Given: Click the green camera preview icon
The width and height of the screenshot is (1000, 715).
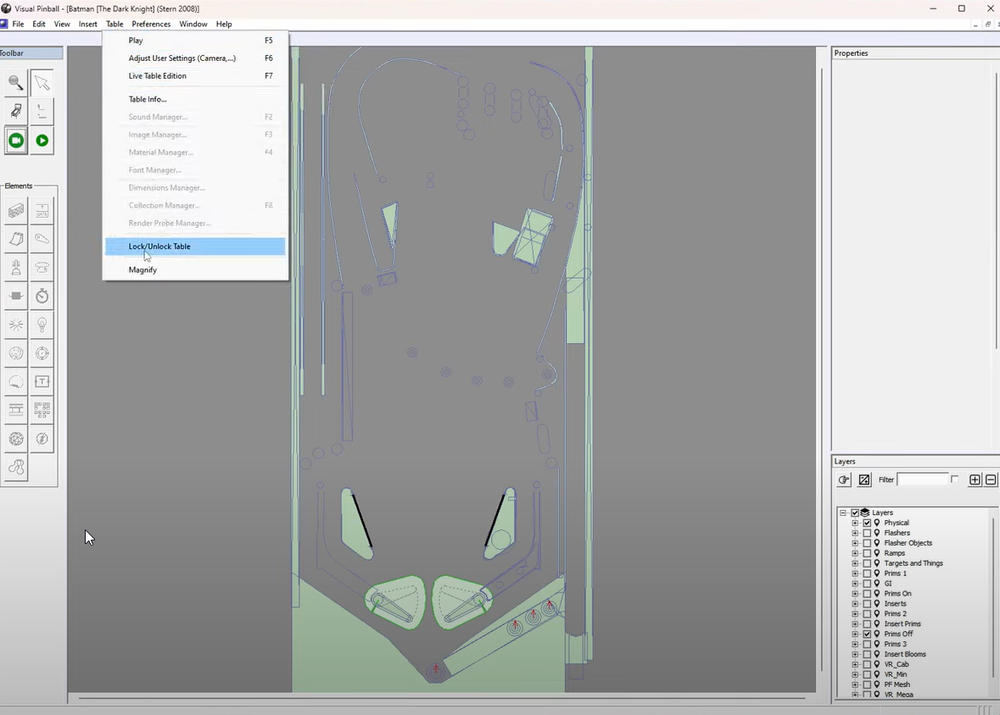Looking at the screenshot, I should click(16, 141).
